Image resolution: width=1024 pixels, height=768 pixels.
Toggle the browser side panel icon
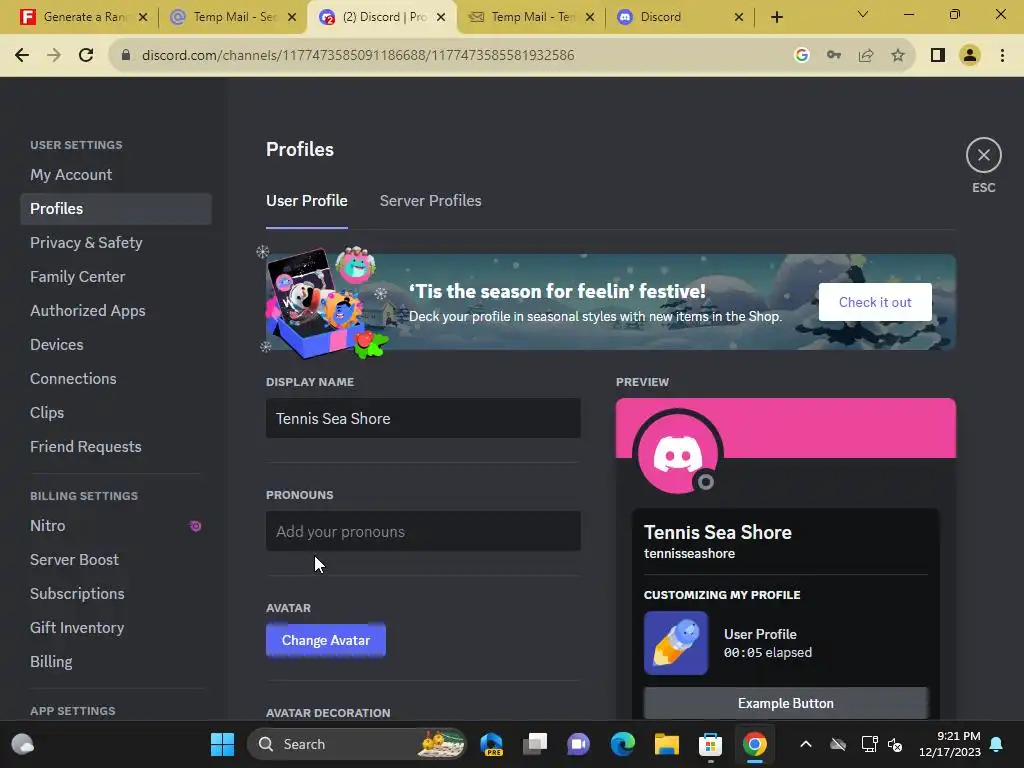938,55
